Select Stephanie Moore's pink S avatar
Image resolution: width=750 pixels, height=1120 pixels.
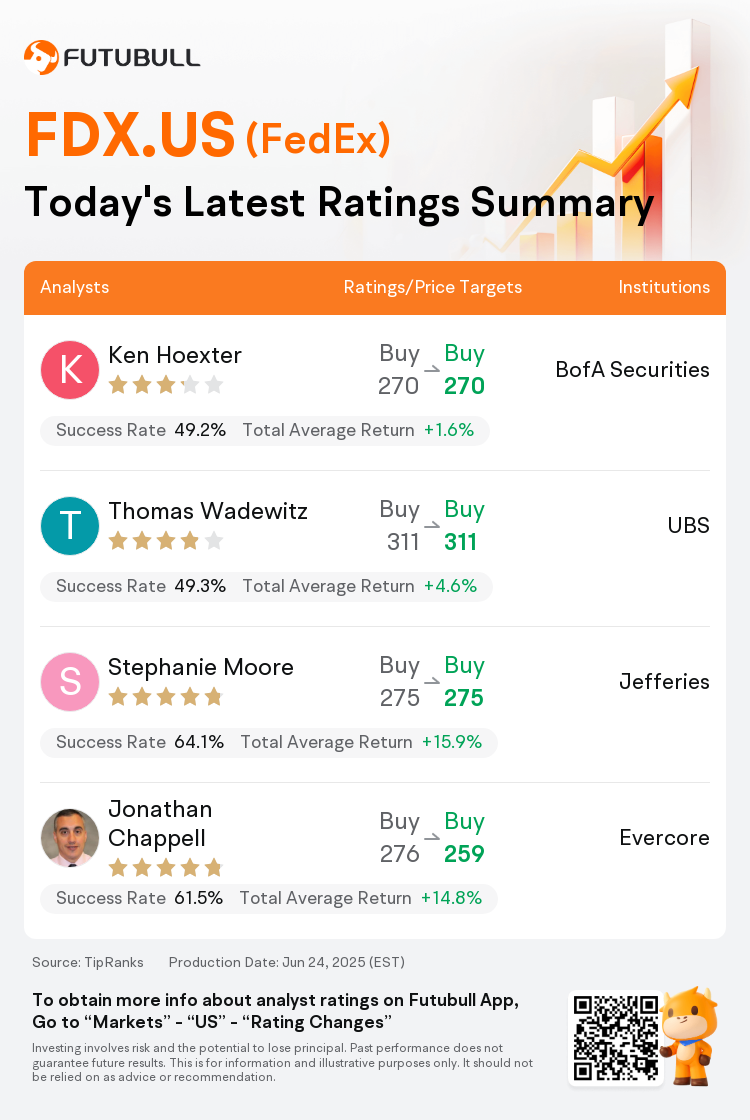coord(70,681)
